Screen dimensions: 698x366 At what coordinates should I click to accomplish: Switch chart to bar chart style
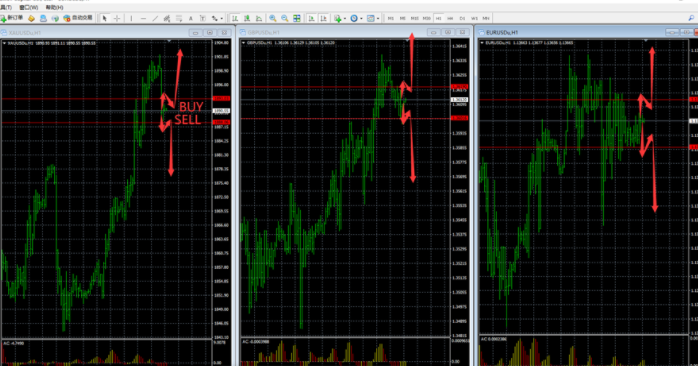click(235, 18)
